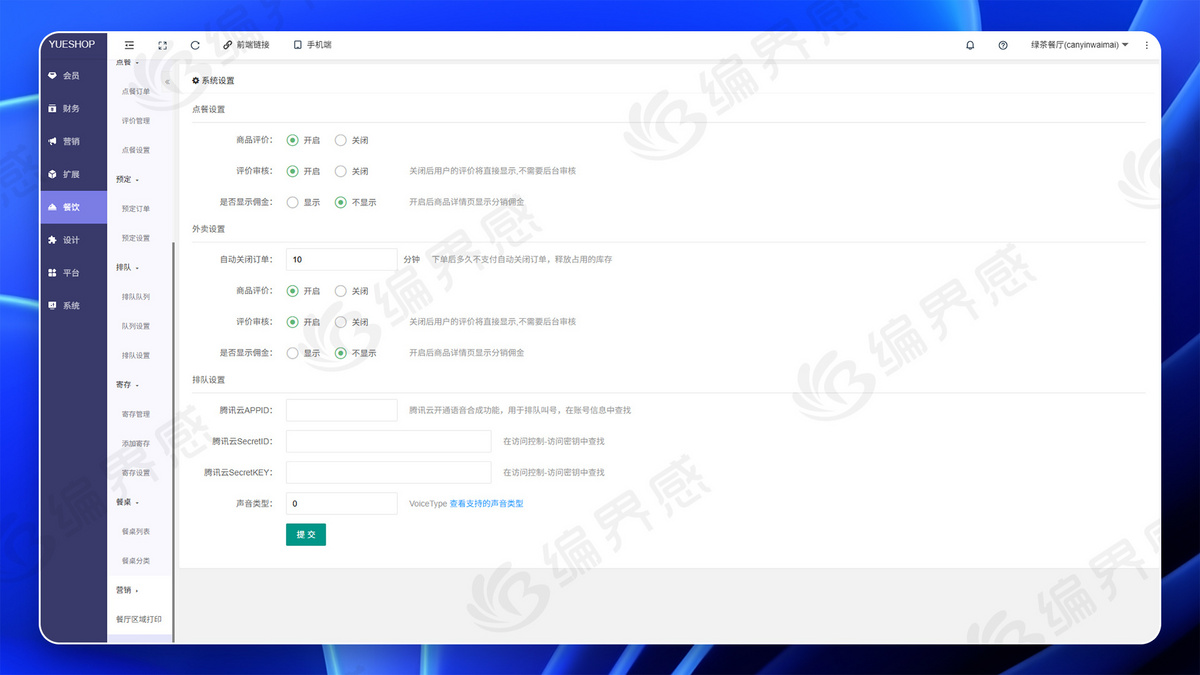Open the 设计 puzzle section in the sidebar
The height and width of the screenshot is (675, 1200).
[x=73, y=240]
